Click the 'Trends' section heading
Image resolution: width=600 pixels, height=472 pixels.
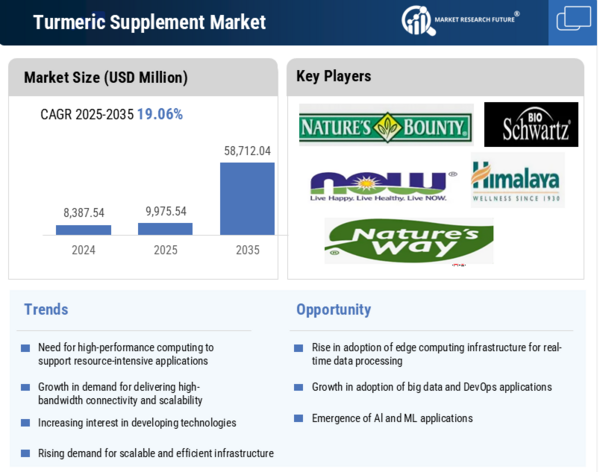pos(46,309)
